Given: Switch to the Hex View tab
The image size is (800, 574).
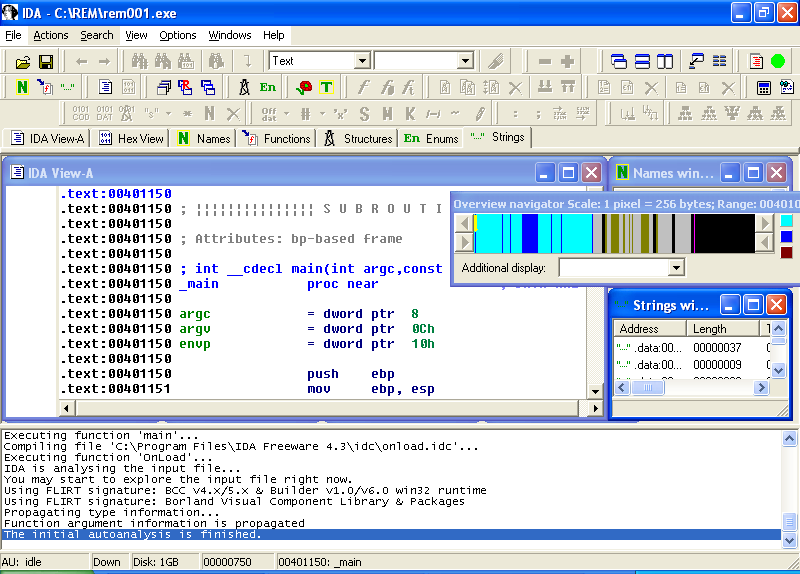Looking at the screenshot, I should [132, 138].
